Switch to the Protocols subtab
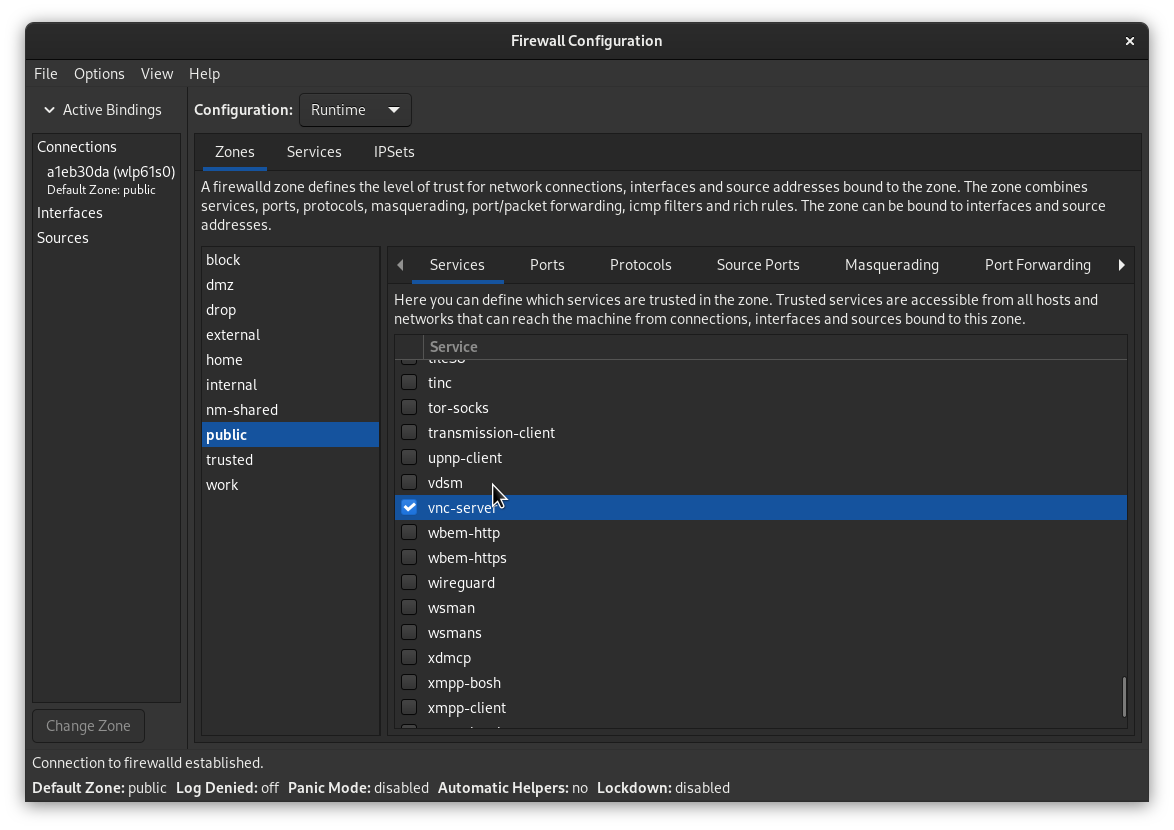1174x830 pixels. point(640,265)
